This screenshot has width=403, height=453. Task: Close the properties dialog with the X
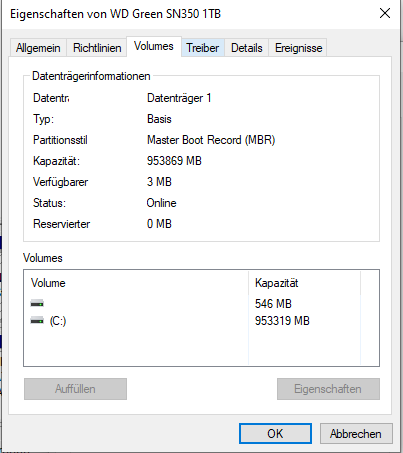[385, 14]
